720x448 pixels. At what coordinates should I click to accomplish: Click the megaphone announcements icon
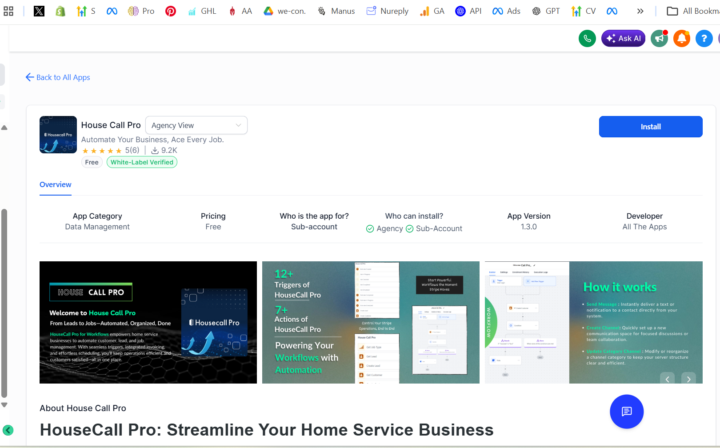click(659, 39)
